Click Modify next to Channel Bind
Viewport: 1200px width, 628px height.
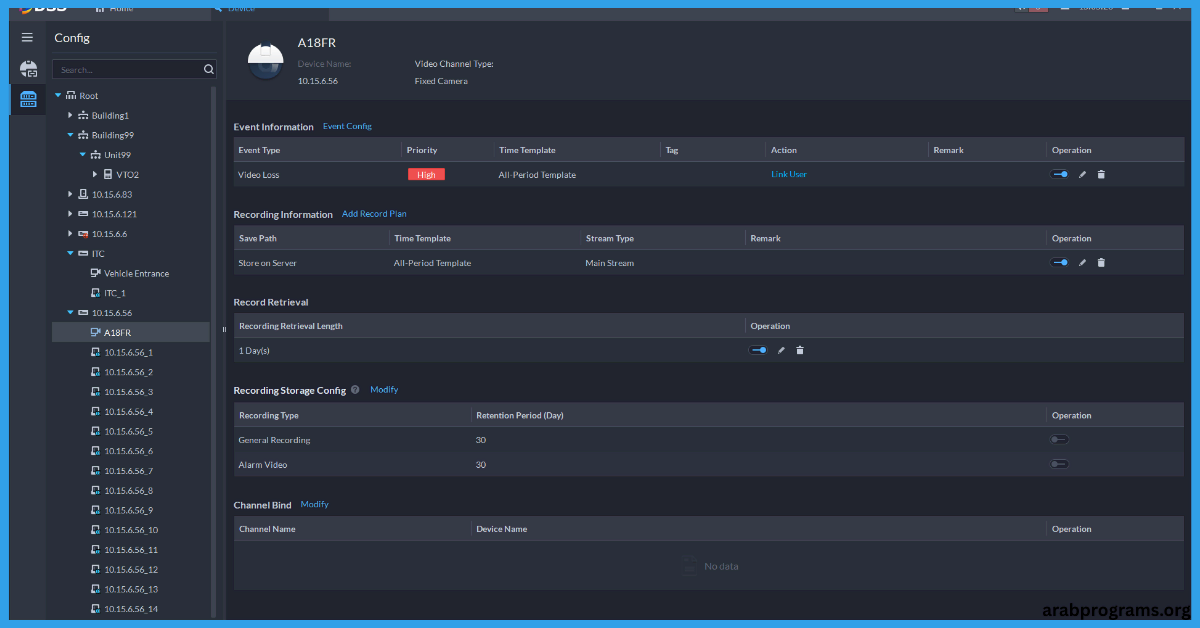click(x=314, y=505)
